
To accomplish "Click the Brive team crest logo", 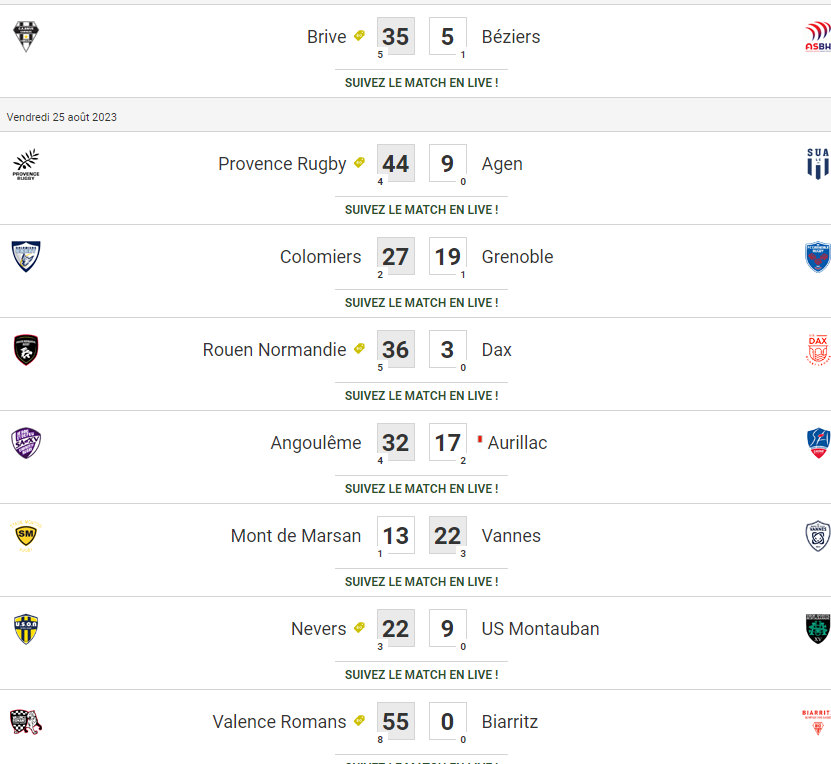I will 26,36.
